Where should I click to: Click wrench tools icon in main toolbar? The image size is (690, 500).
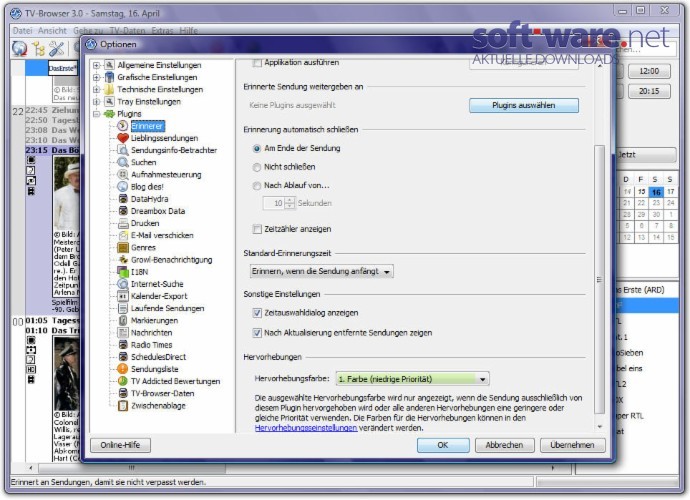pyautogui.click(x=56, y=48)
